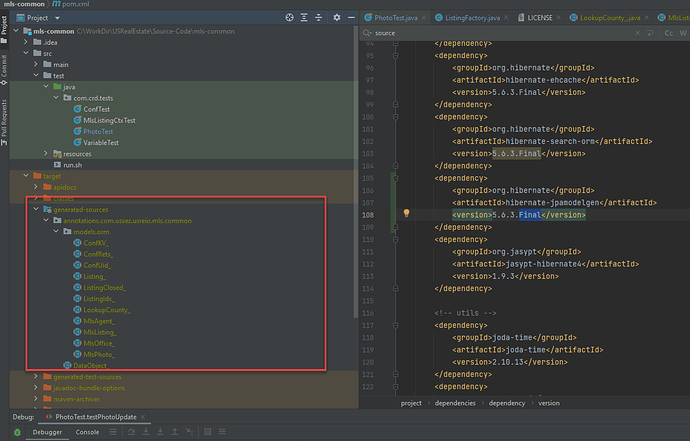Image resolution: width=690 pixels, height=441 pixels.
Task: Click the Step Out debug icon
Action: (x=175, y=432)
